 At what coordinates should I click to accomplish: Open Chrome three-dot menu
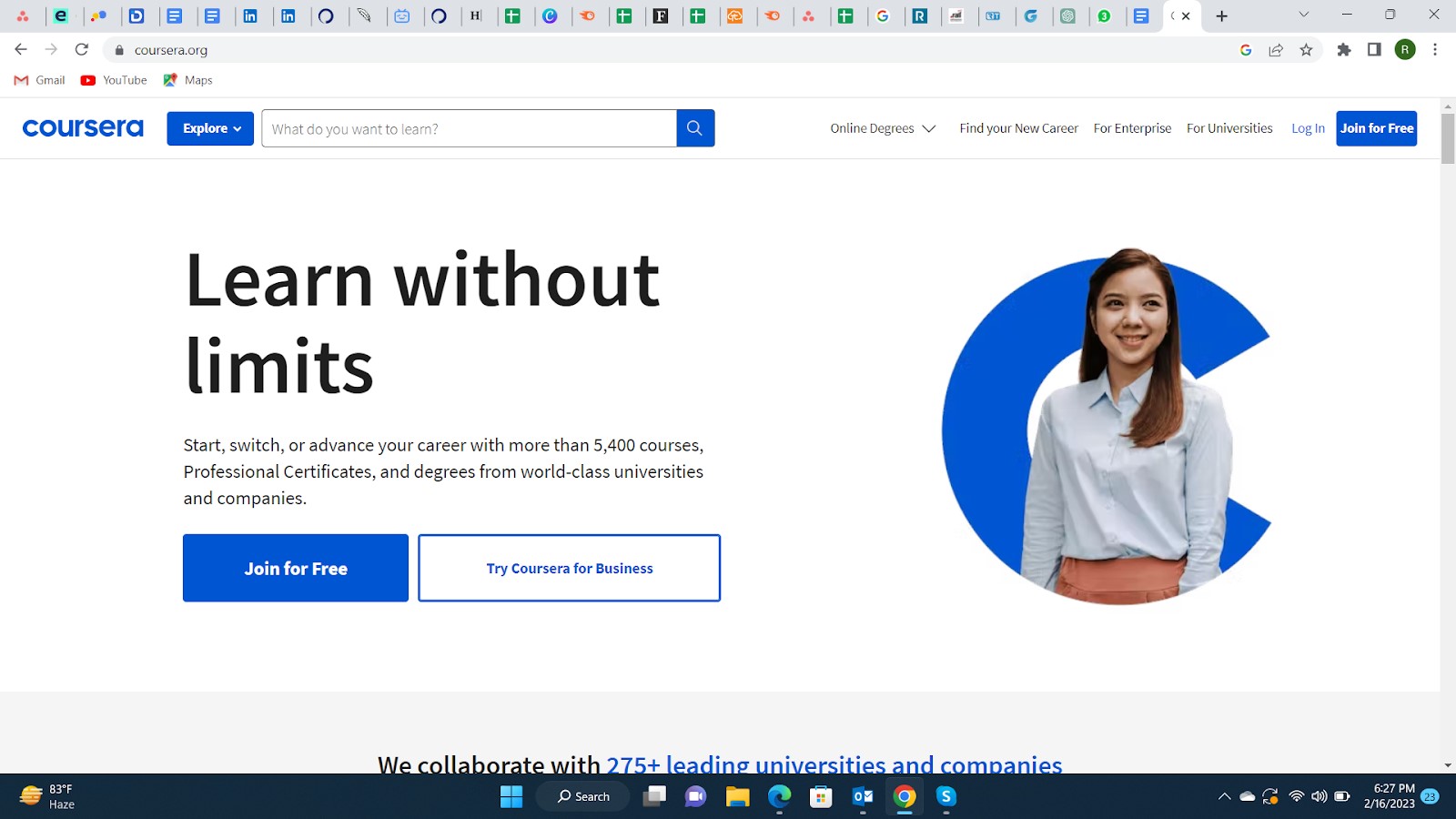[1435, 50]
